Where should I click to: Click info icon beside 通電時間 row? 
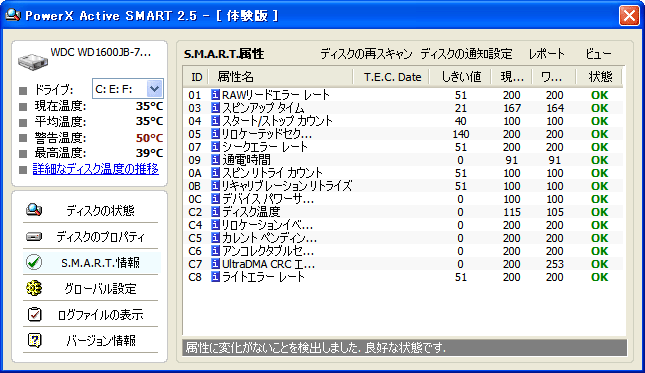pyautogui.click(x=215, y=160)
